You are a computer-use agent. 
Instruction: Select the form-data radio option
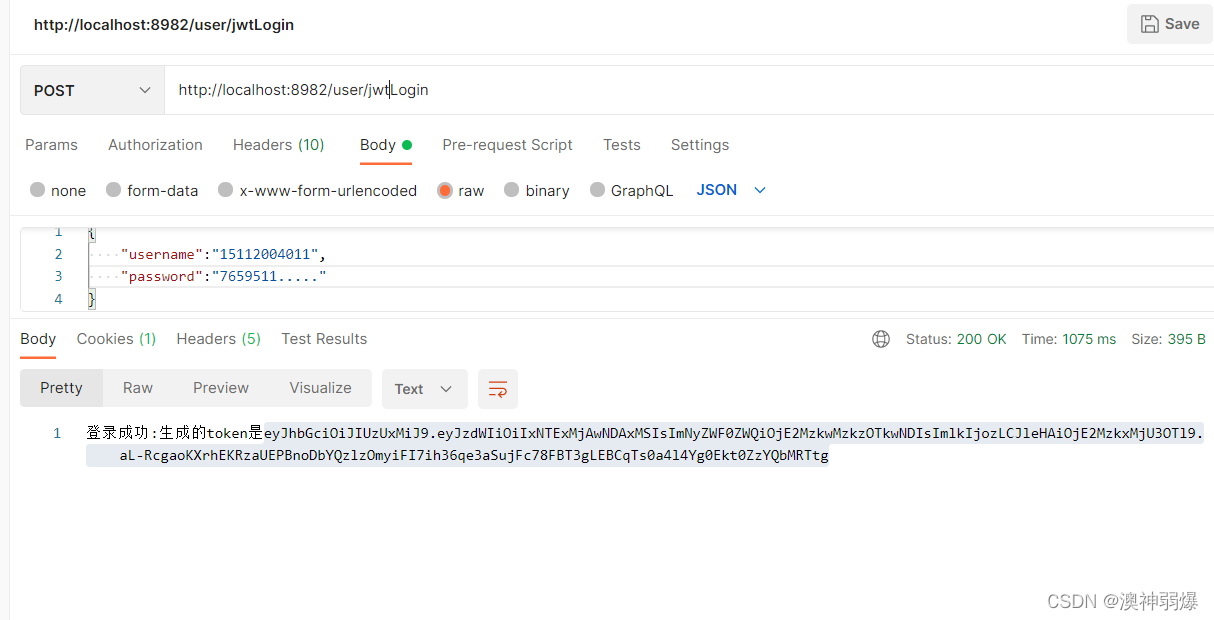coord(114,190)
